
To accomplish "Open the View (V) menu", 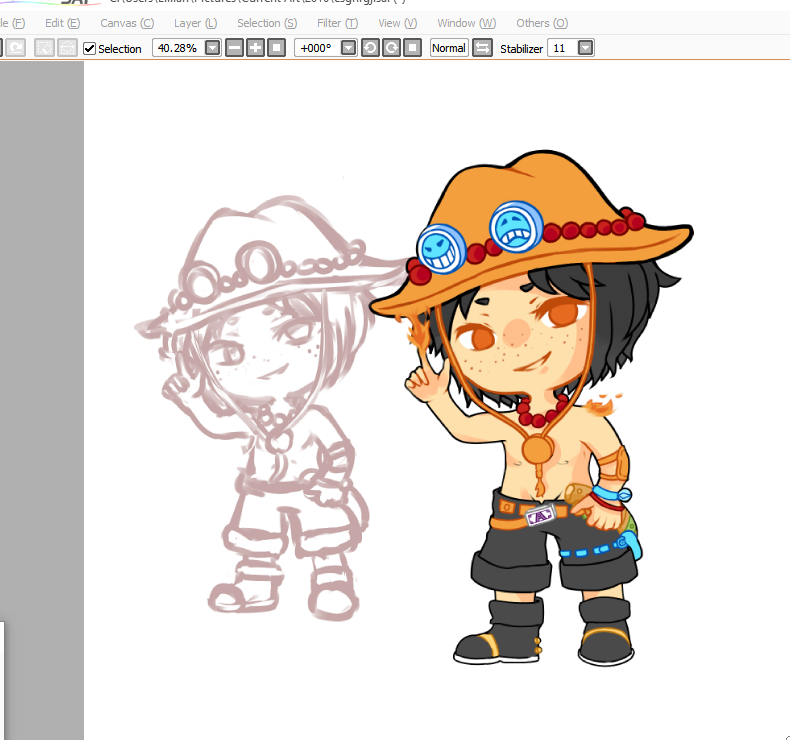I will coord(398,23).
